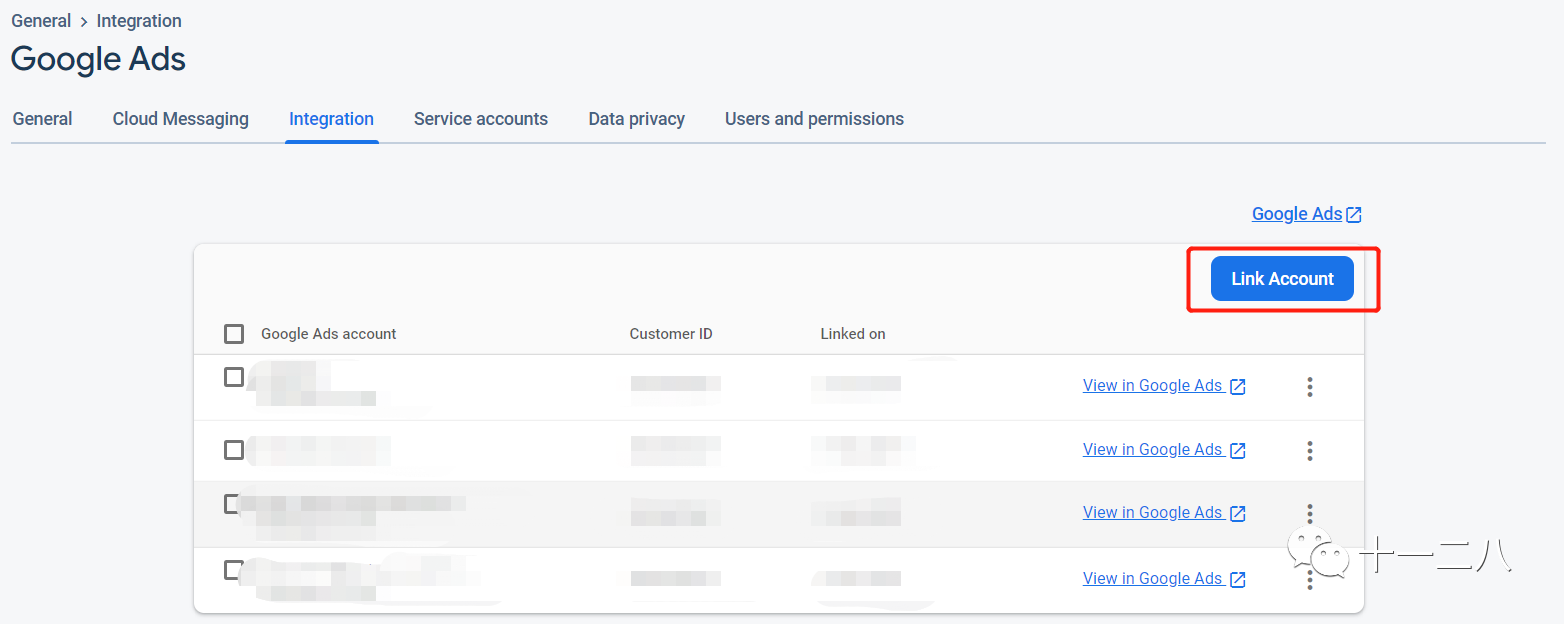Click the external link icon in the first account row

(x=1237, y=387)
